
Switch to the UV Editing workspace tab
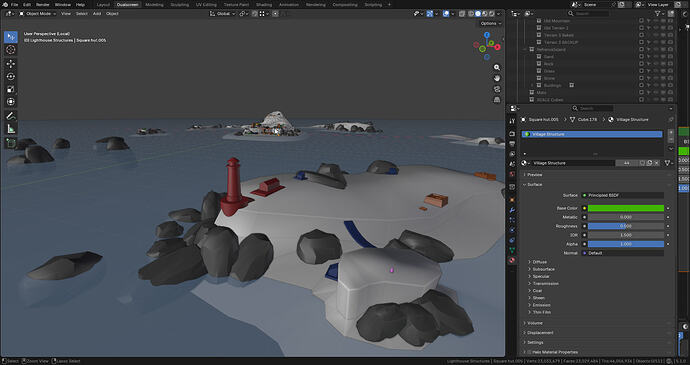206,4
